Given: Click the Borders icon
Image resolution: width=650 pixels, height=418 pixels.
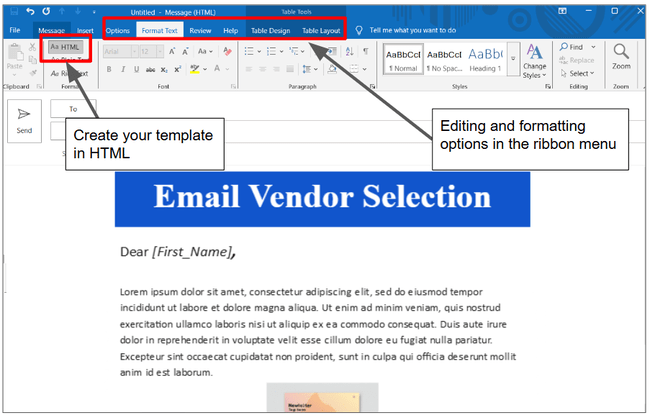Looking at the screenshot, I should tap(354, 69).
